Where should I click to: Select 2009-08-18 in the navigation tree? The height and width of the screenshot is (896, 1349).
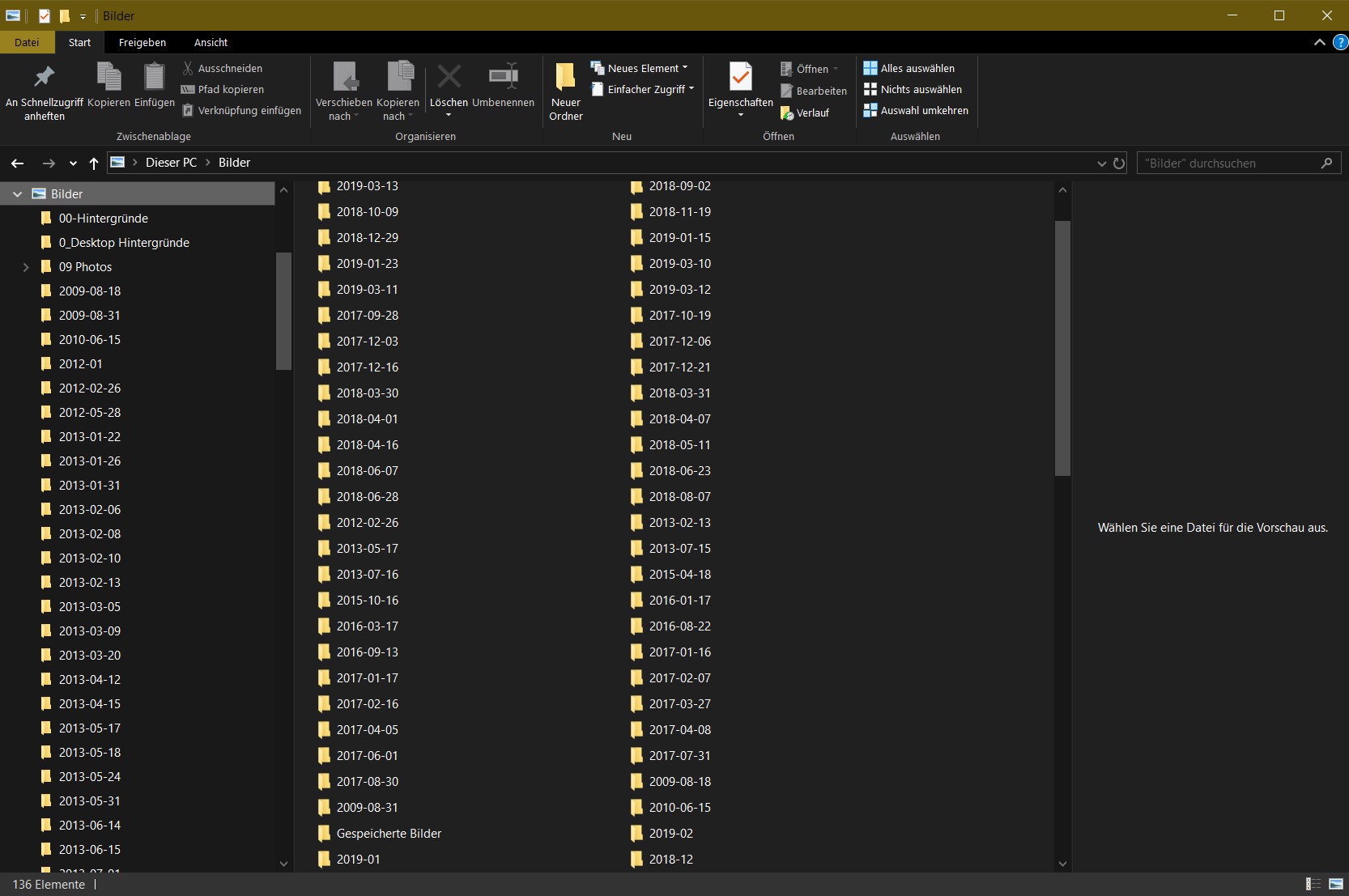[x=90, y=291]
